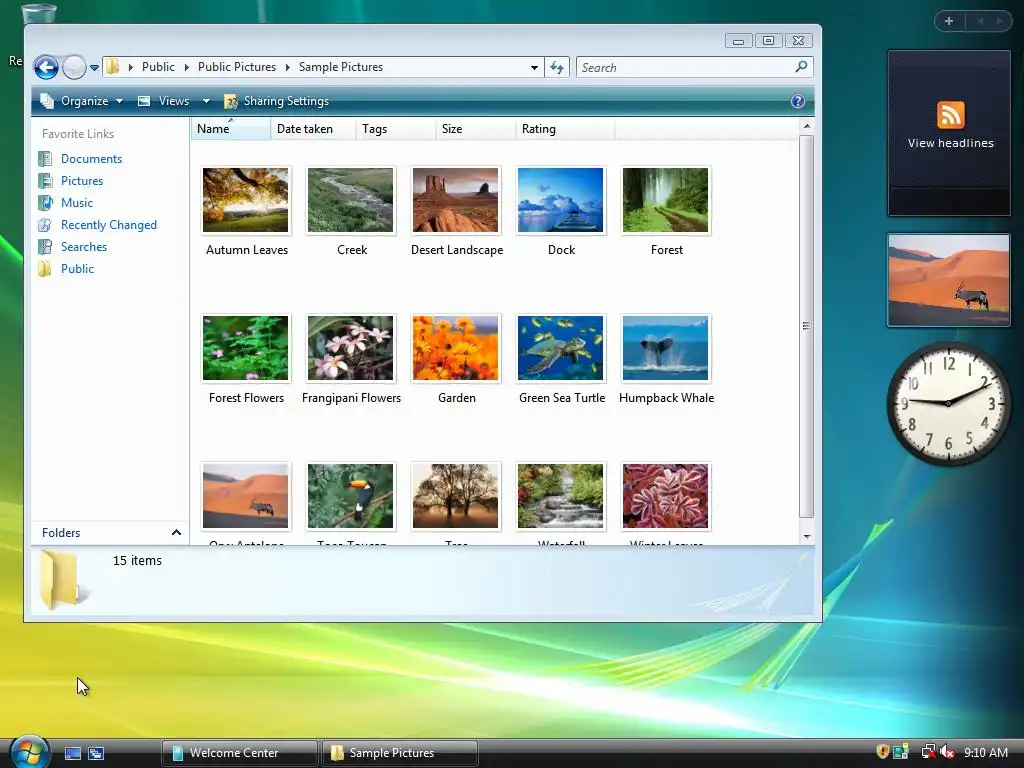The image size is (1024, 768).
Task: Sort by the Date taken column
Action: (x=313, y=129)
